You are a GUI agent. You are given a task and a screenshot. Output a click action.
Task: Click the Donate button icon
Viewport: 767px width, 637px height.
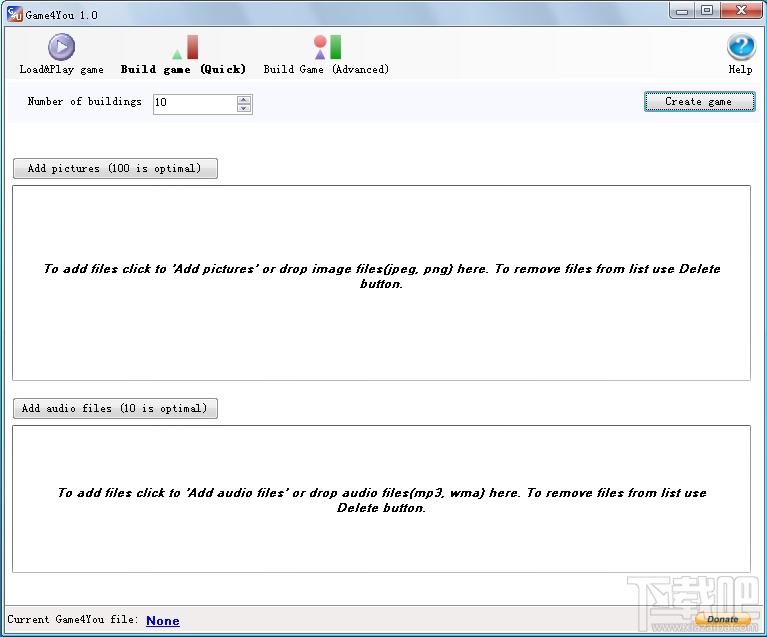click(722, 619)
